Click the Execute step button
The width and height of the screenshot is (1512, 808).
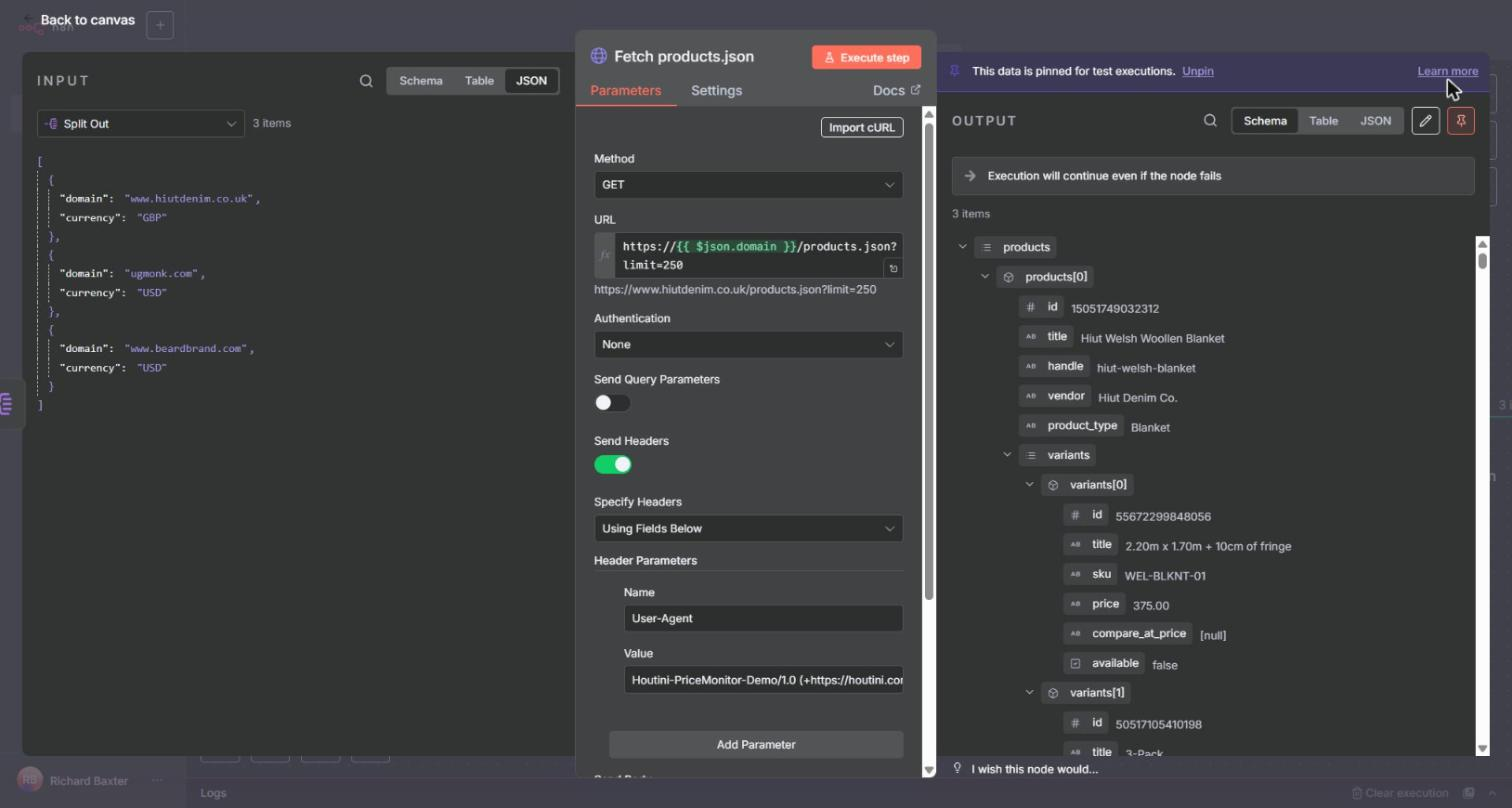tap(866, 57)
